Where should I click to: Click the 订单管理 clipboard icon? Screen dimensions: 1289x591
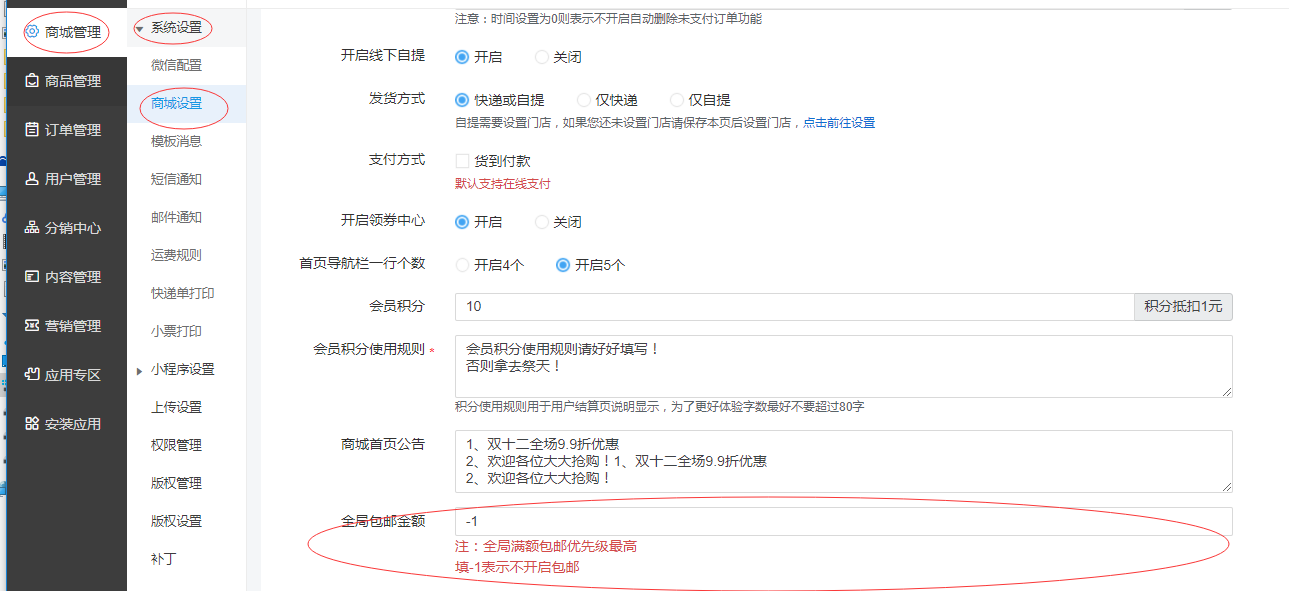[32, 130]
